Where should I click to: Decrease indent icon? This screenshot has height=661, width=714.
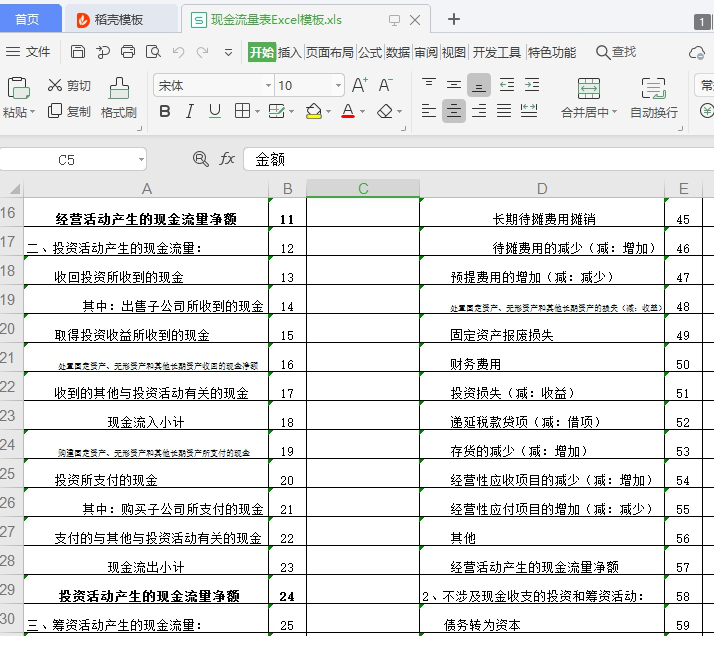tap(506, 85)
